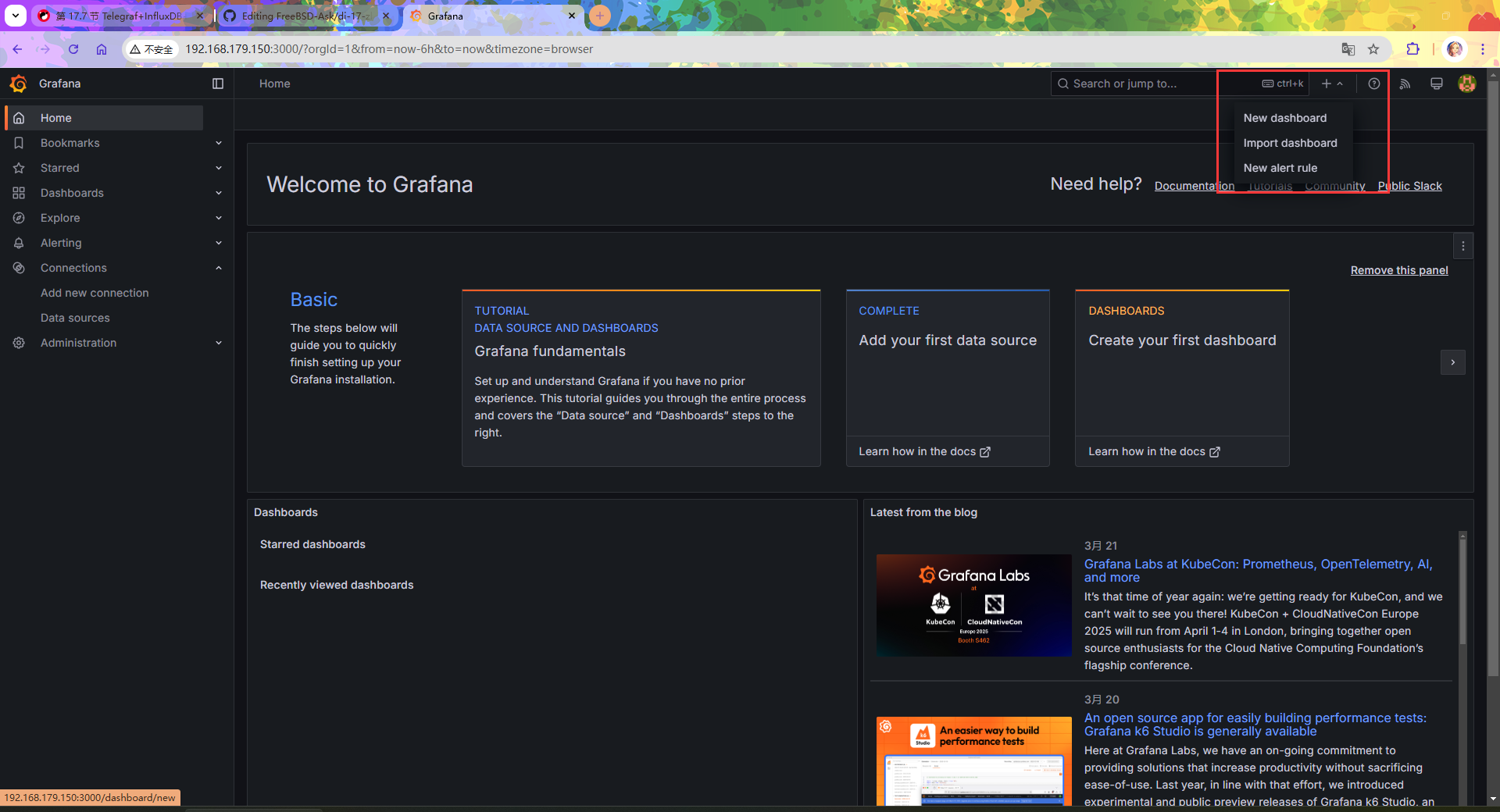Image resolution: width=1500 pixels, height=812 pixels.
Task: Click the Grafana logo icon
Action: (x=19, y=84)
